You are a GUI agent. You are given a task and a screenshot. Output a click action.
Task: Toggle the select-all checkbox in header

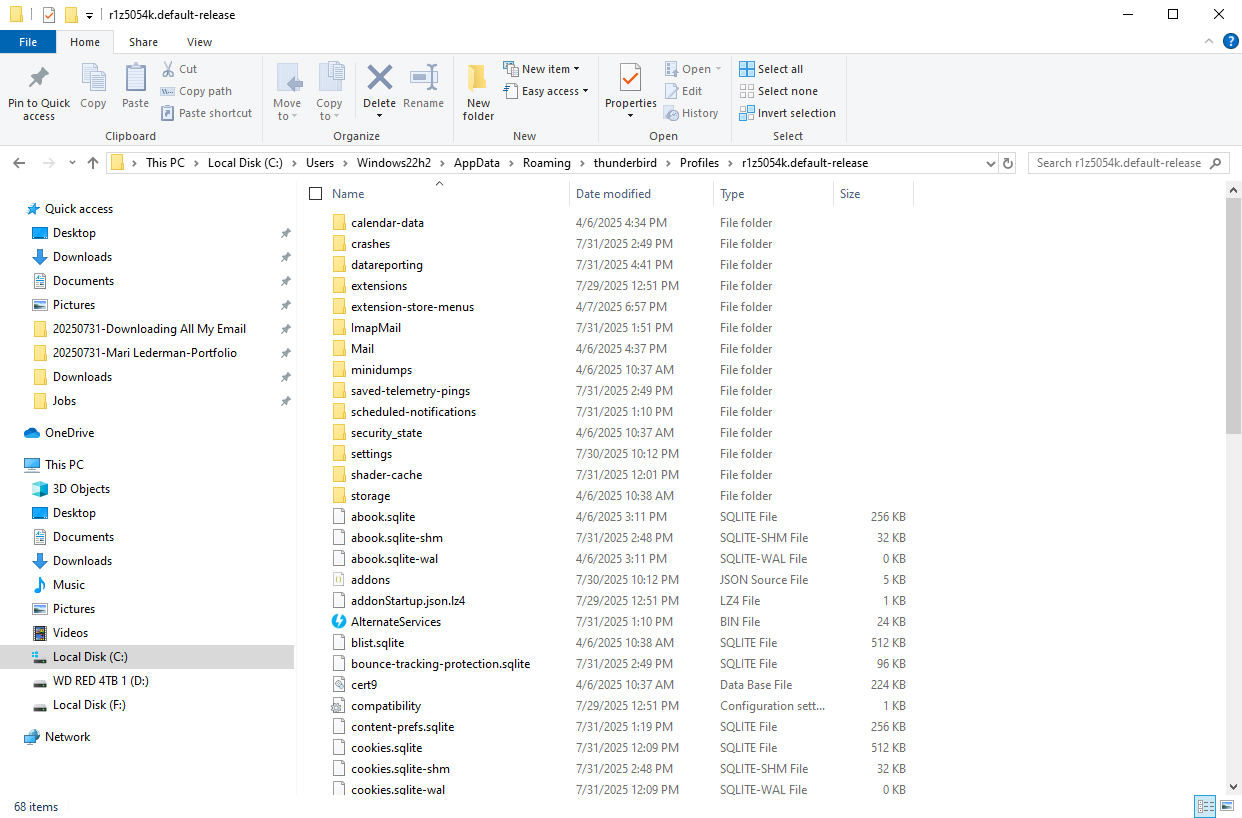tap(316, 194)
